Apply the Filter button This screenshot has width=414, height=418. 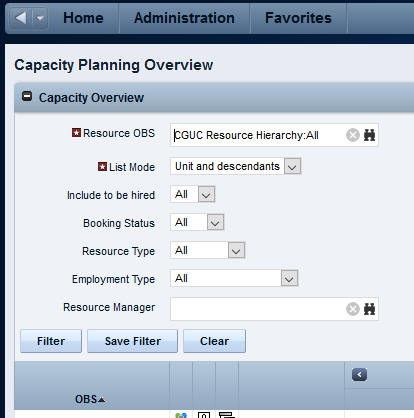point(51,341)
